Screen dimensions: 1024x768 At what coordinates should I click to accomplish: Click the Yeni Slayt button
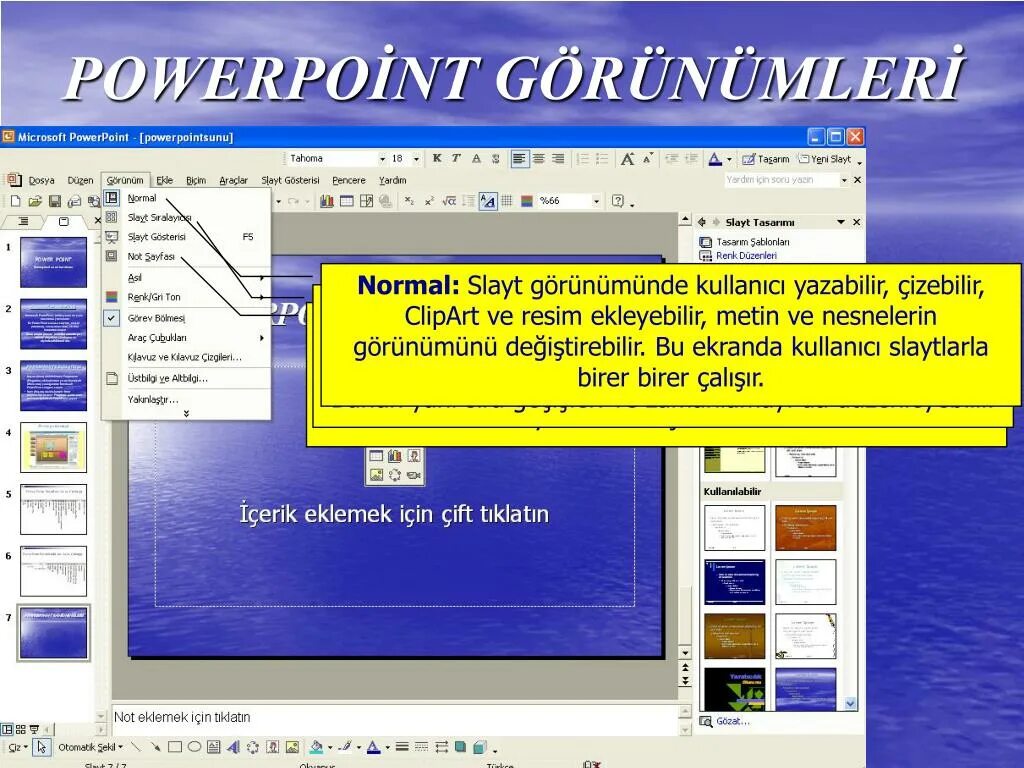[824, 159]
